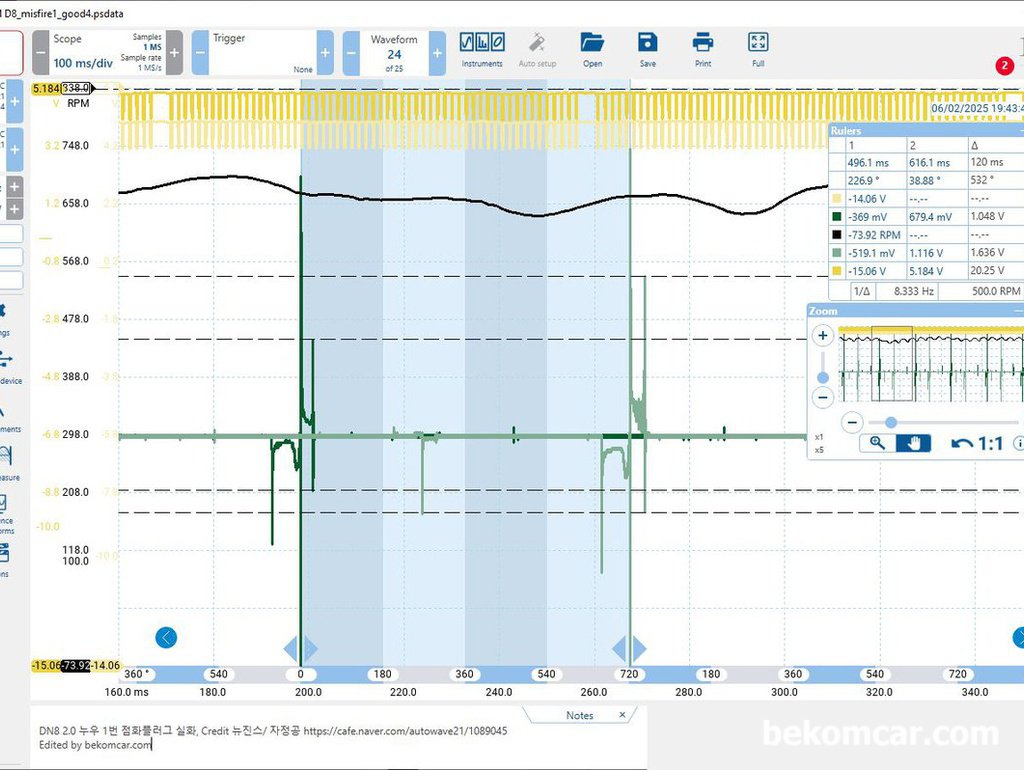Click the 226.9 ° phase value
Viewport: 1024px width, 770px height.
(x=863, y=180)
